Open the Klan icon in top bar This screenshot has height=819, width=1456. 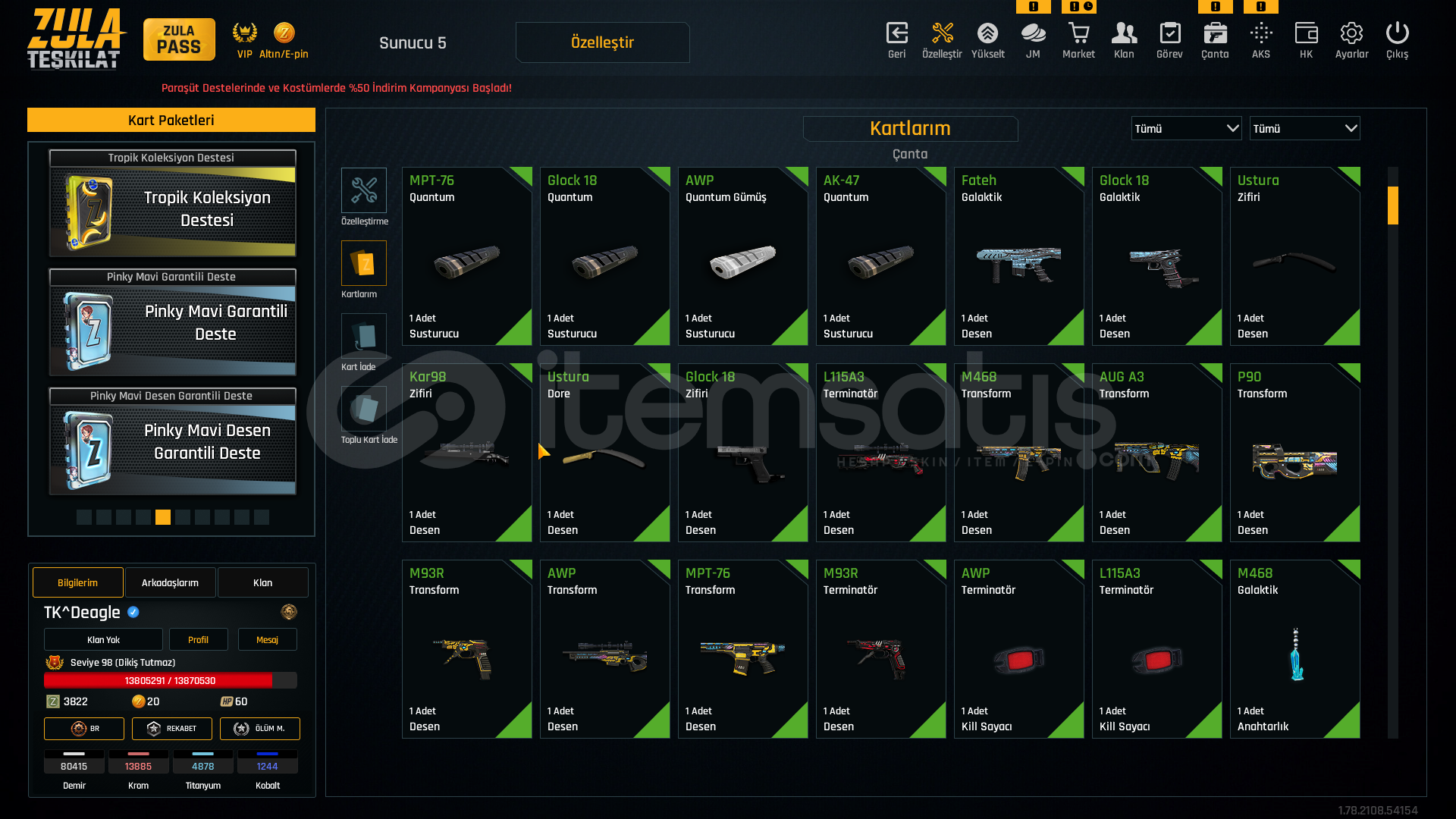1124,33
